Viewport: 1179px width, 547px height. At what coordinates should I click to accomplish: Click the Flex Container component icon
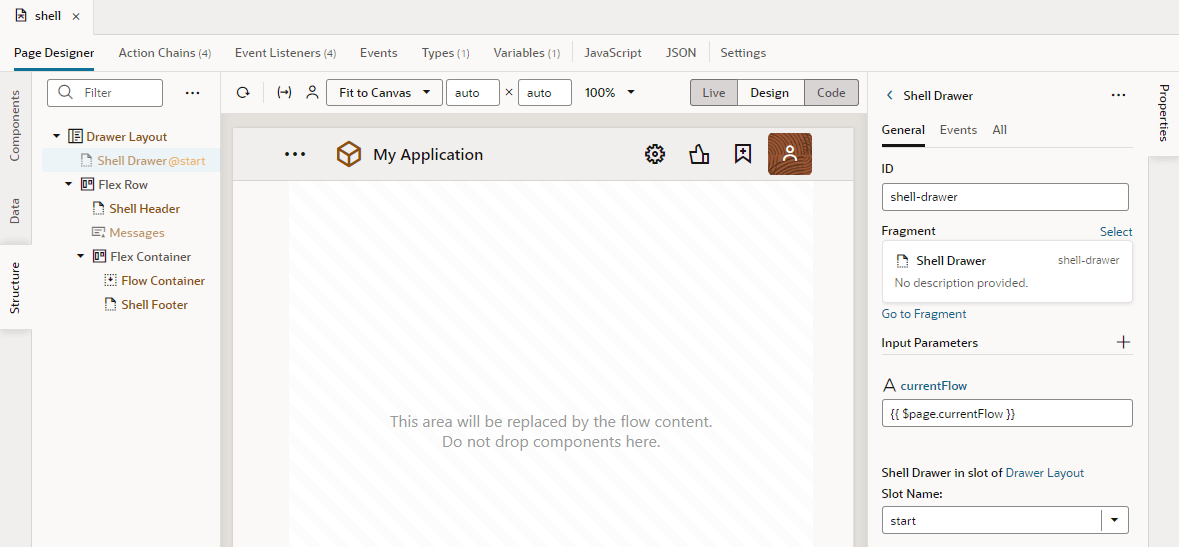(x=99, y=257)
